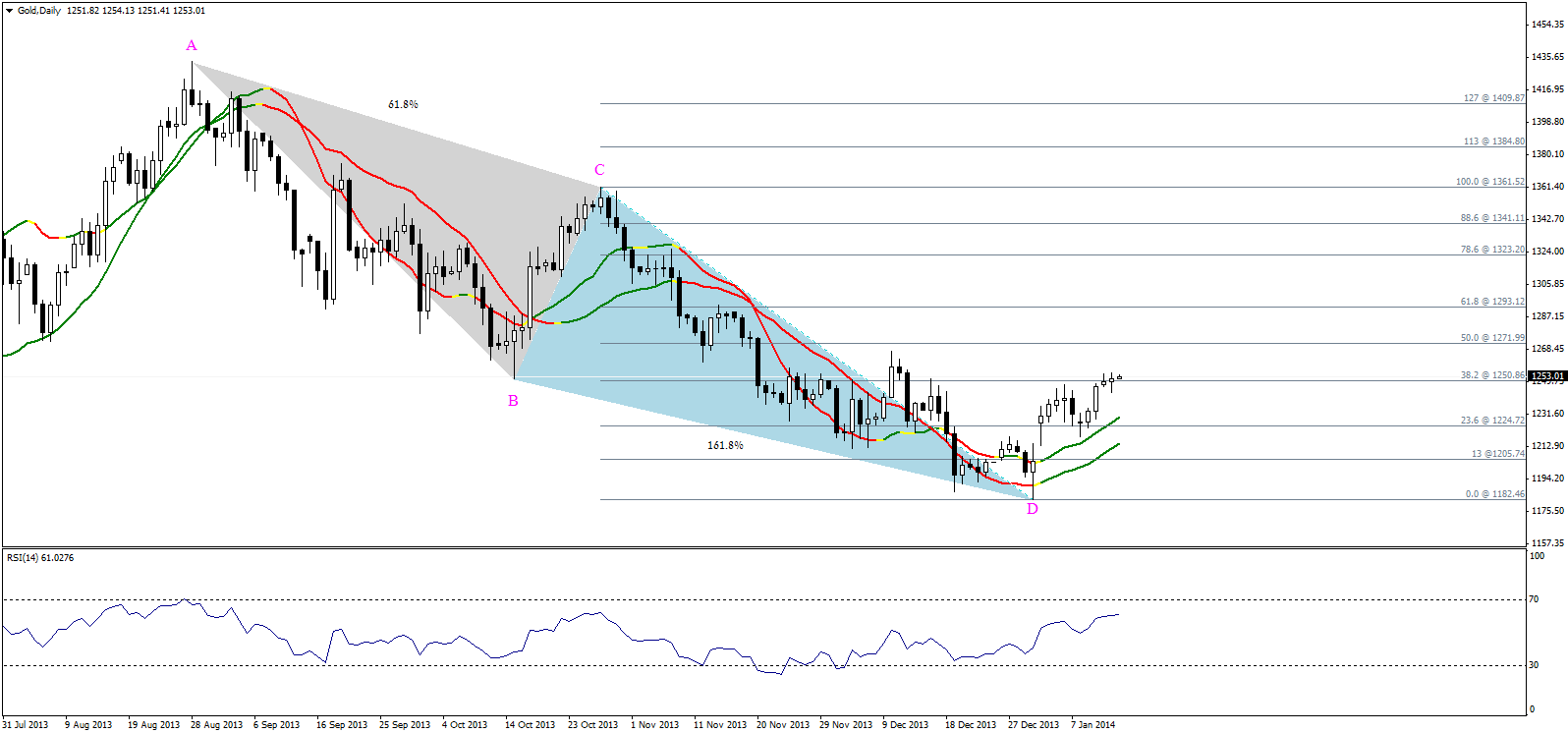Click Fibonacci label 127 @ 1409.87

point(1494,98)
